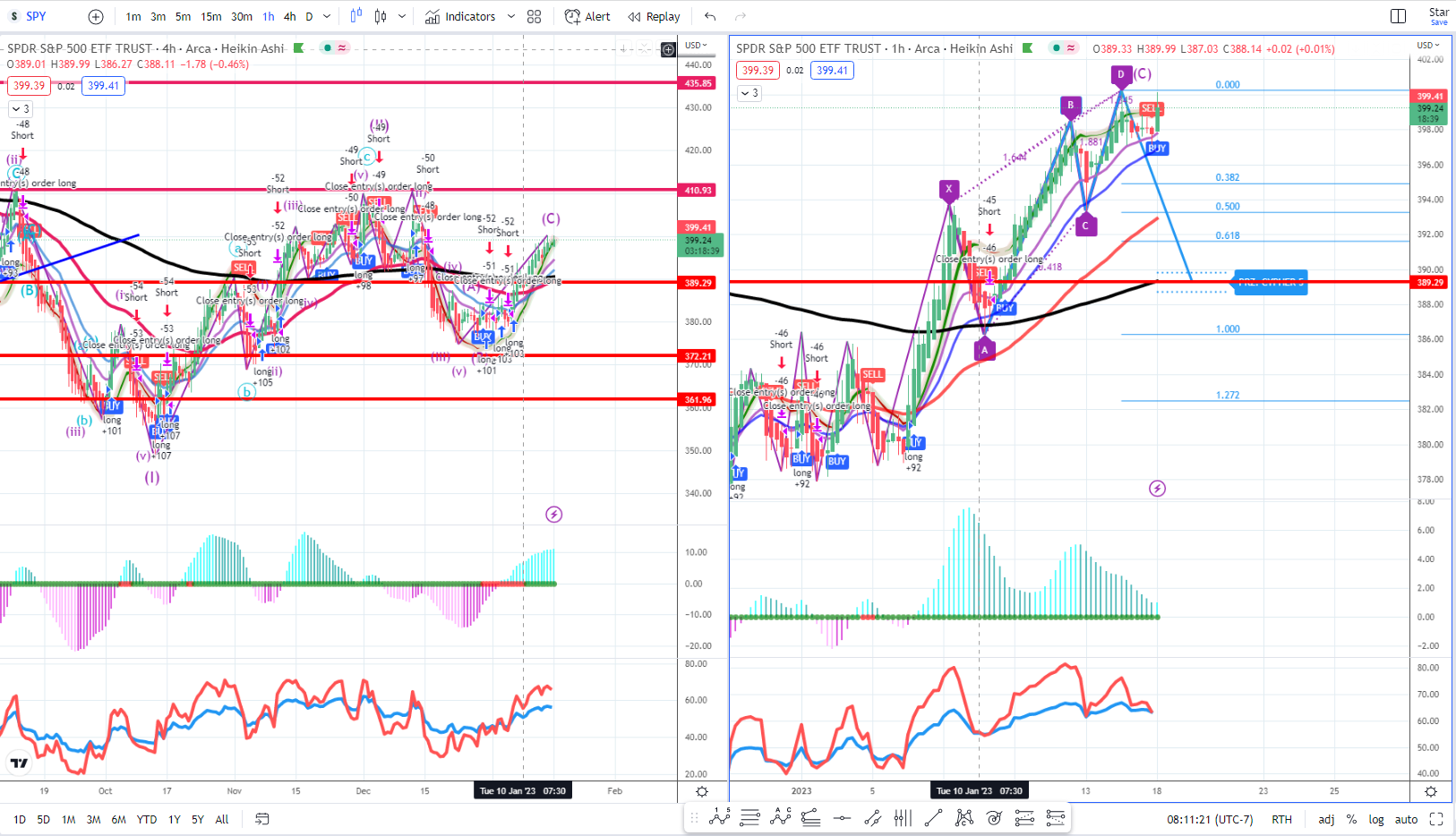Screen dimensions: 1456x836
Task: Switch to the 4h timeframe
Action: point(290,16)
